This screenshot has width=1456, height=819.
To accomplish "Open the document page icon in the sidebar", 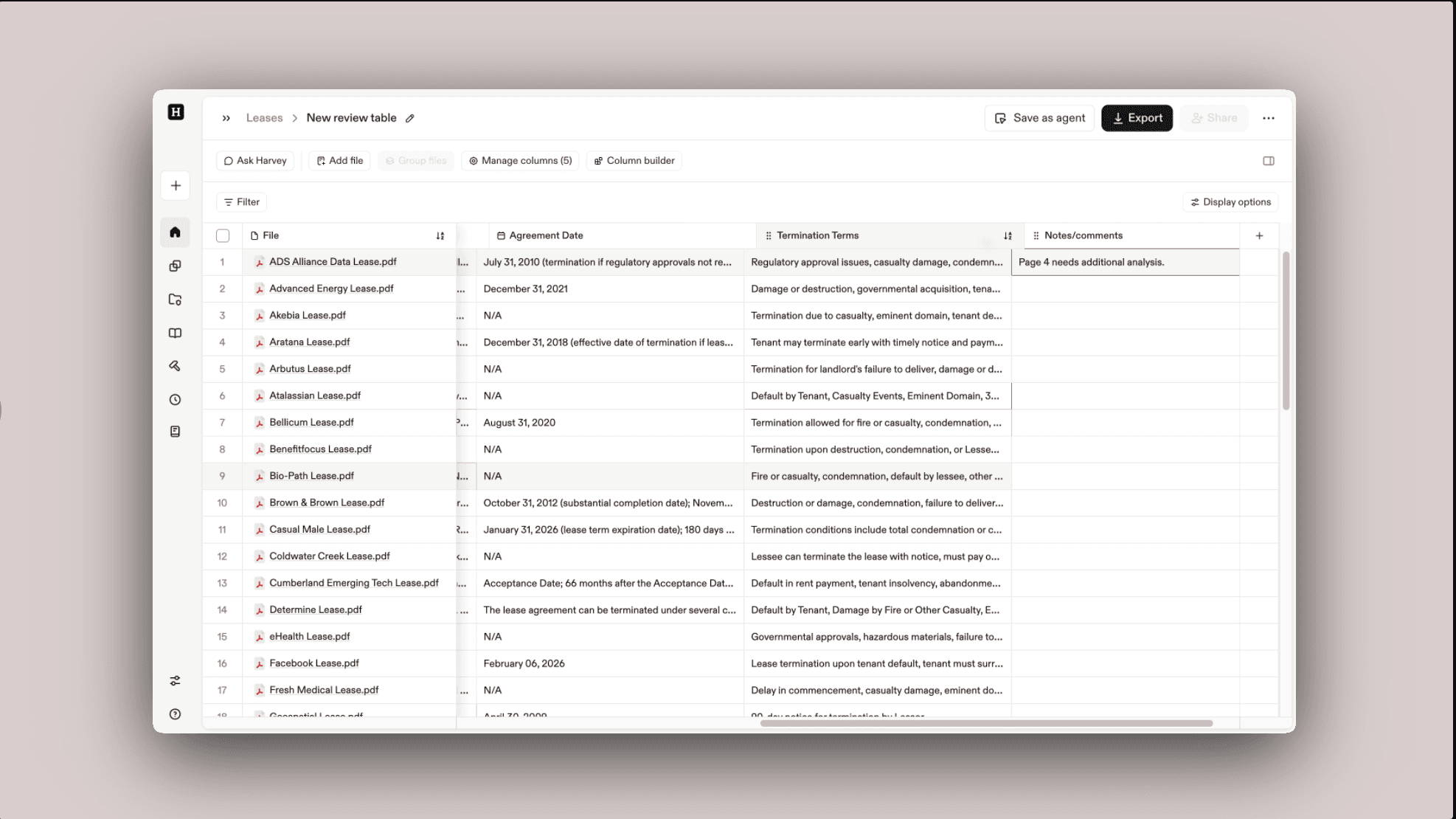I will tap(175, 432).
